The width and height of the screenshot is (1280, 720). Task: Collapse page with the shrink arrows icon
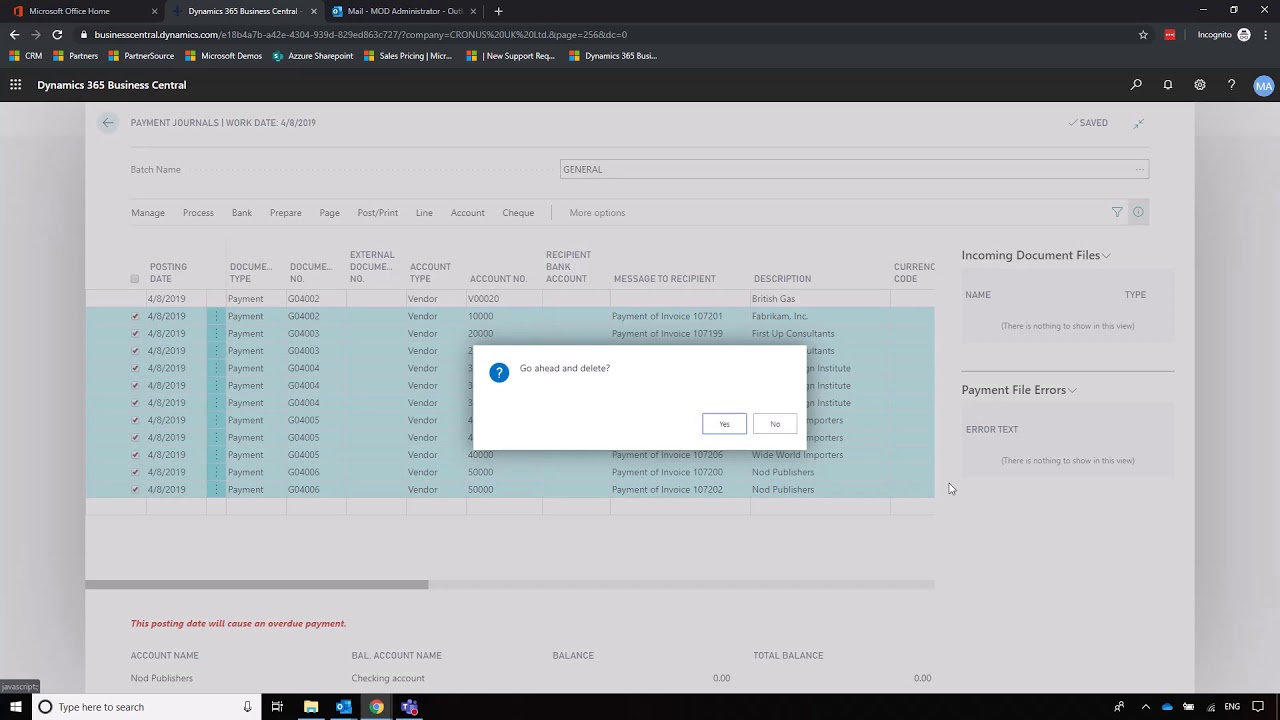1138,123
